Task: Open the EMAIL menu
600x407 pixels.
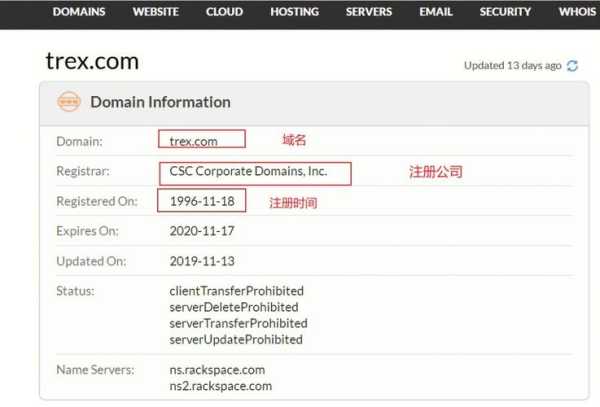Action: pos(436,12)
